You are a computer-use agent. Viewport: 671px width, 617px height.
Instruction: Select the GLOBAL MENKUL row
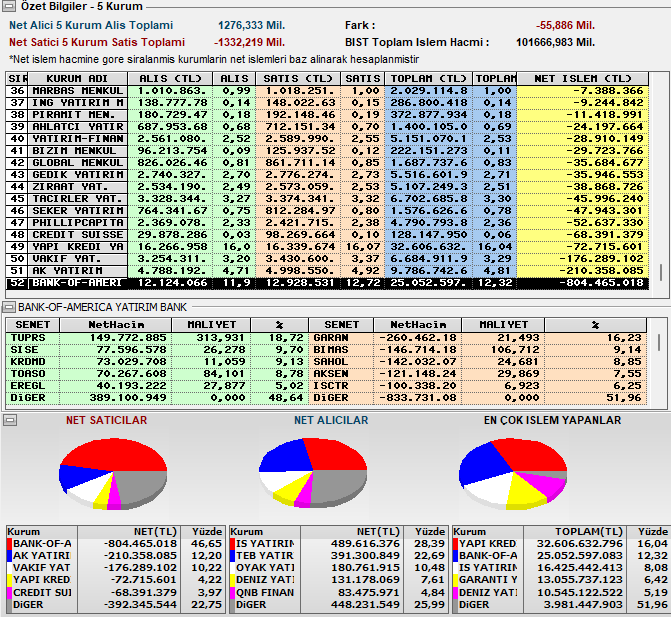[x=327, y=163]
